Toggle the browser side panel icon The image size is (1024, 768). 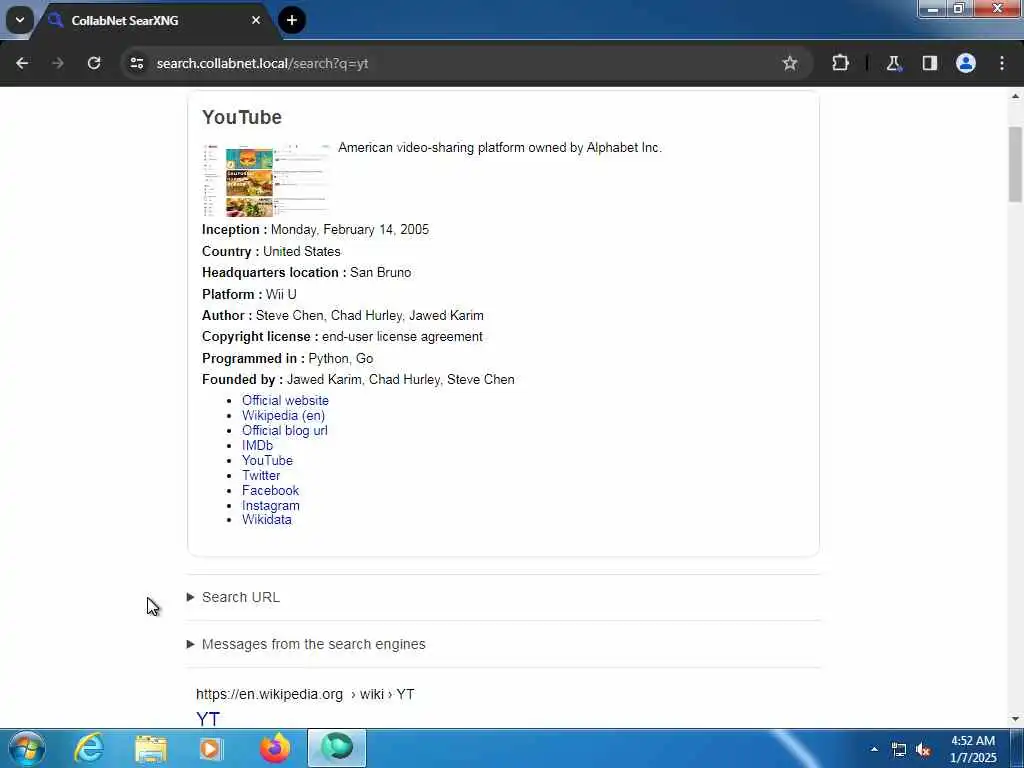[929, 63]
